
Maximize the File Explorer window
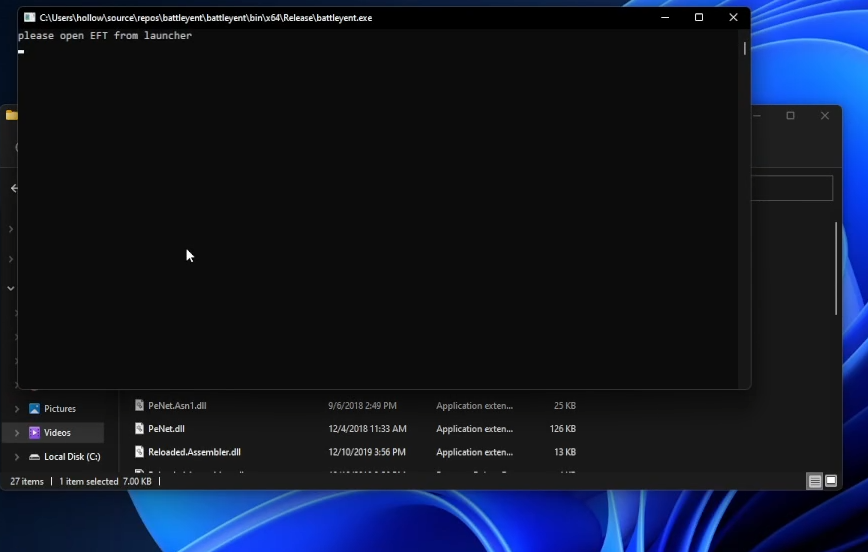click(x=790, y=116)
